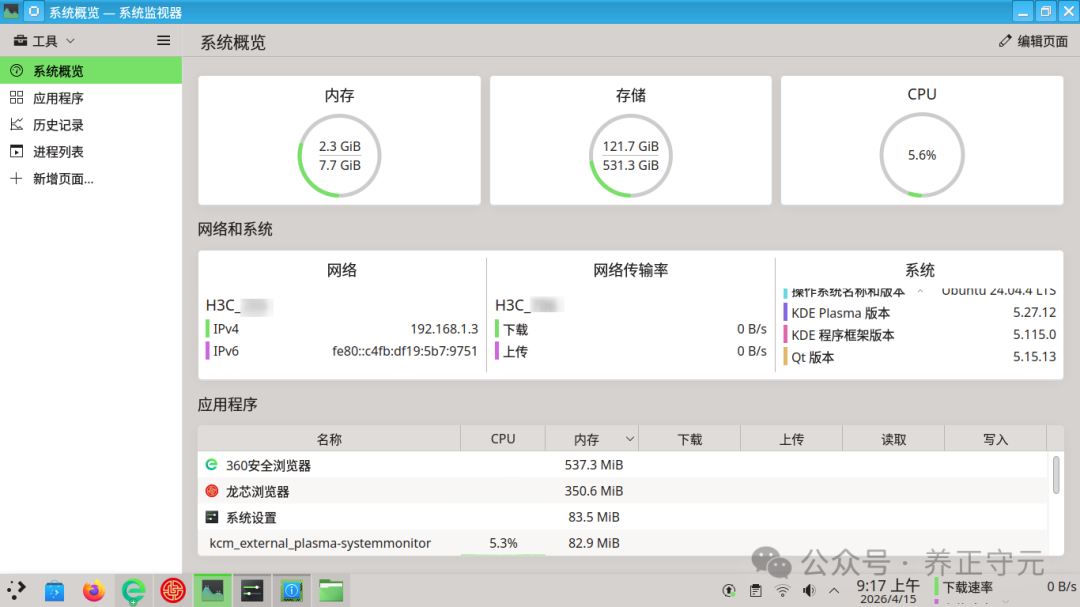Open the 工具 tools dropdown menu
The height and width of the screenshot is (607, 1080).
point(44,41)
